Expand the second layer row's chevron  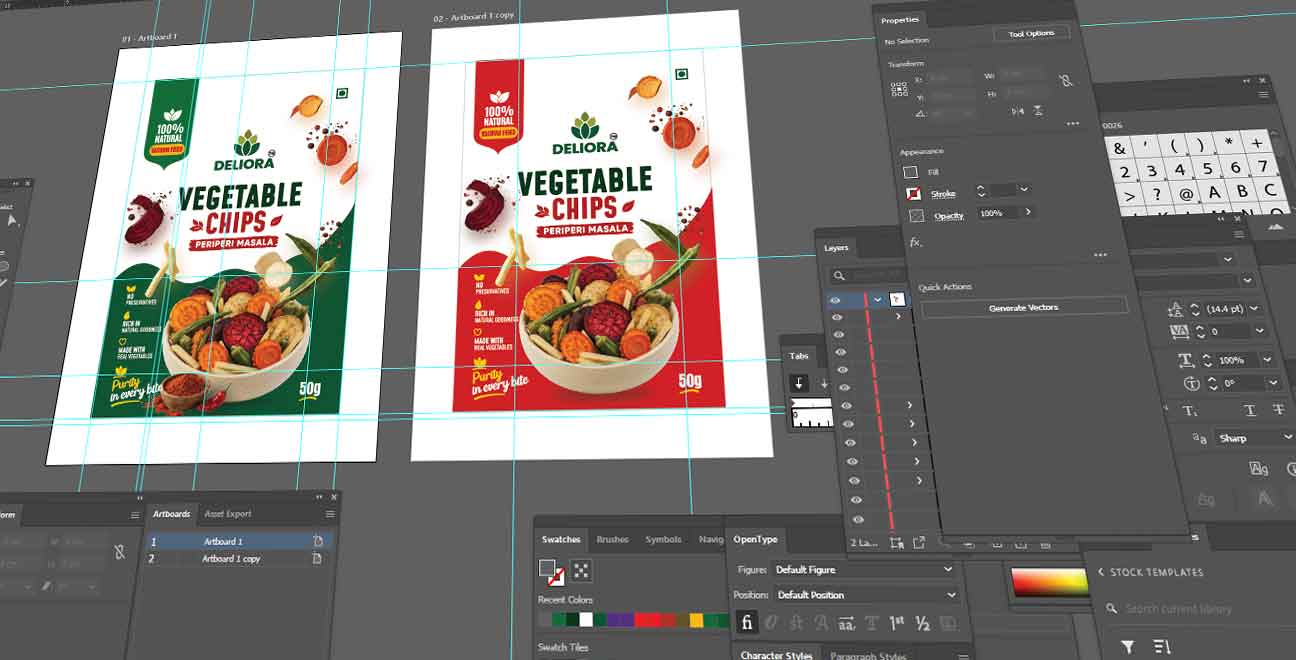click(x=898, y=316)
